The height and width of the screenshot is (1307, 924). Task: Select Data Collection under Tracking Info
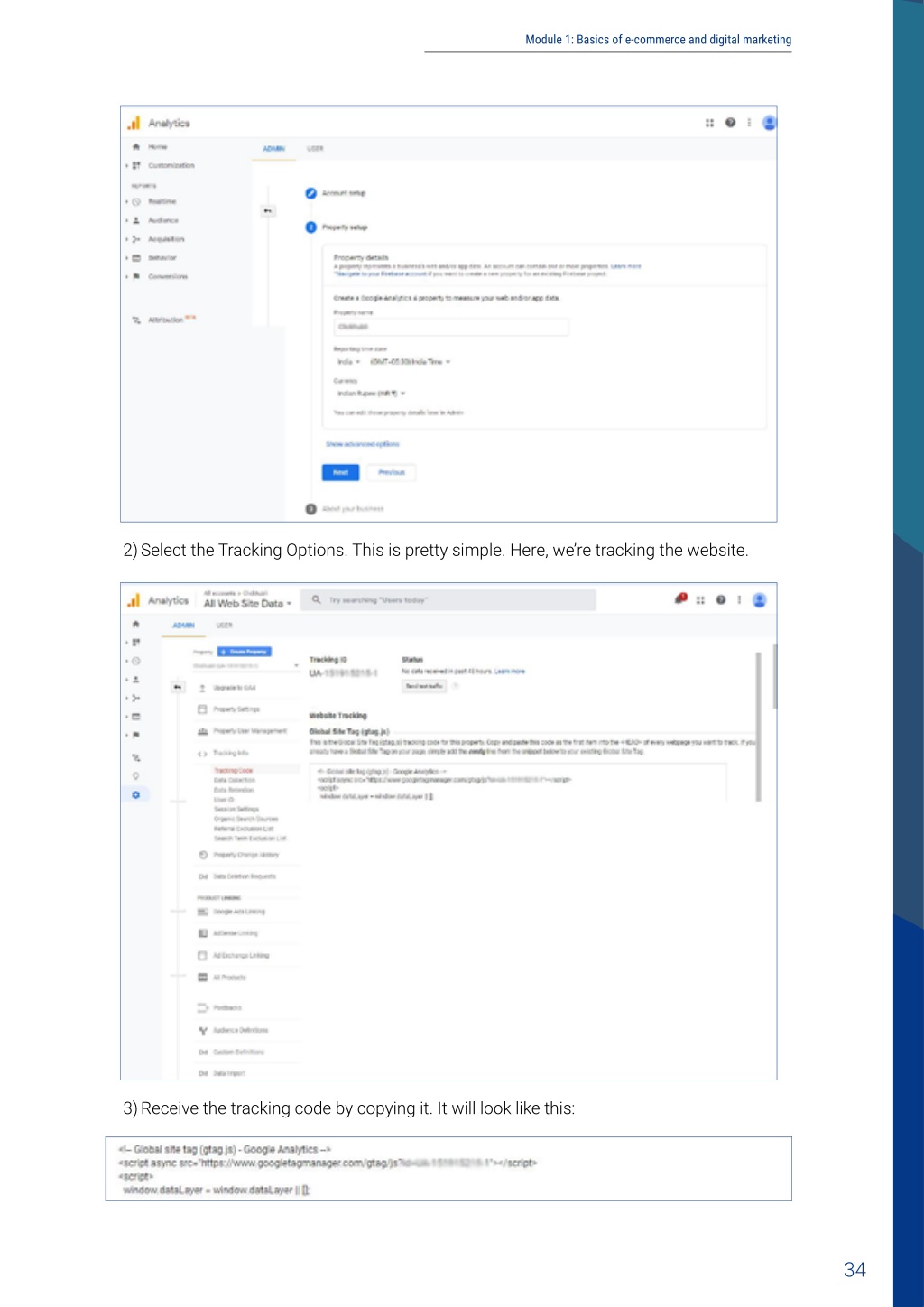235,781
